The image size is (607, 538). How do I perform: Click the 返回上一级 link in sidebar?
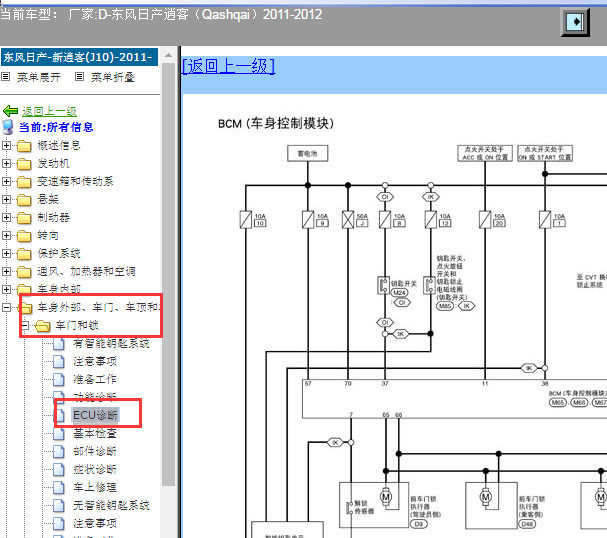pos(49,111)
